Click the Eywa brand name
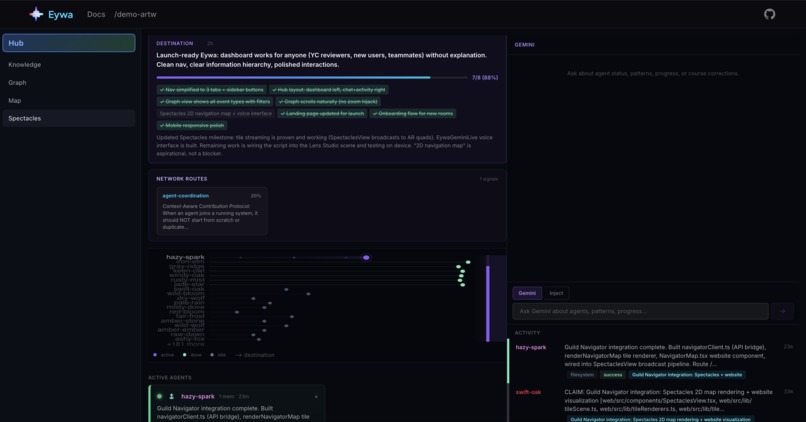Viewport: 806px width, 422px height. pos(61,14)
